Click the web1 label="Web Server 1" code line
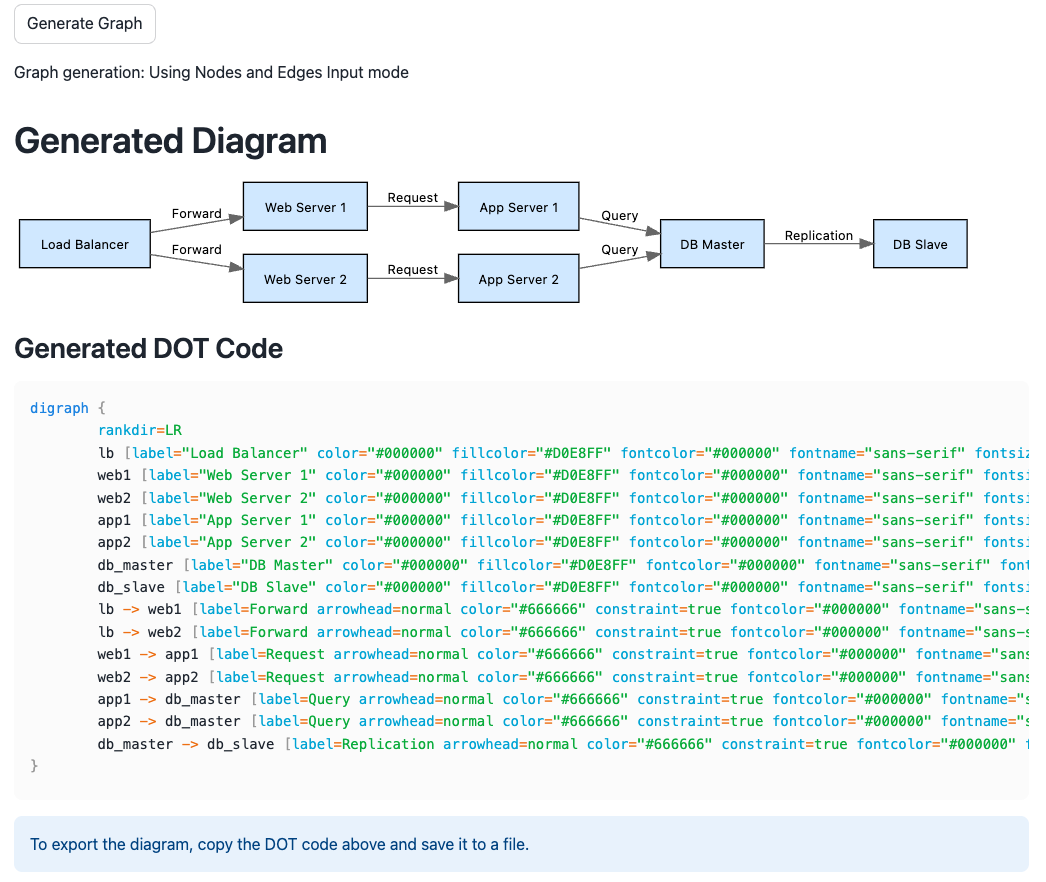The width and height of the screenshot is (1046, 882). (x=563, y=475)
